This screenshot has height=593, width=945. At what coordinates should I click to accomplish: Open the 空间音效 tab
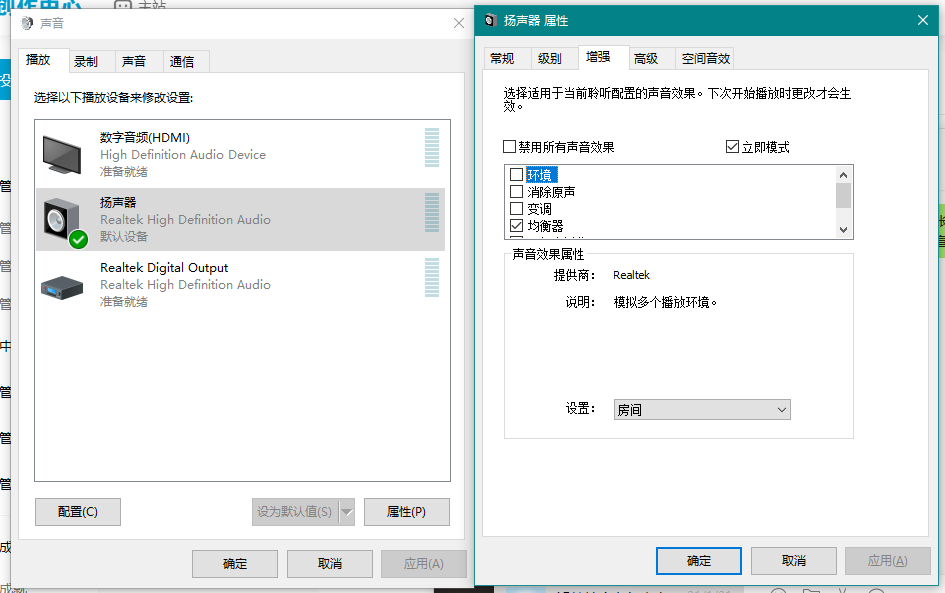point(706,59)
